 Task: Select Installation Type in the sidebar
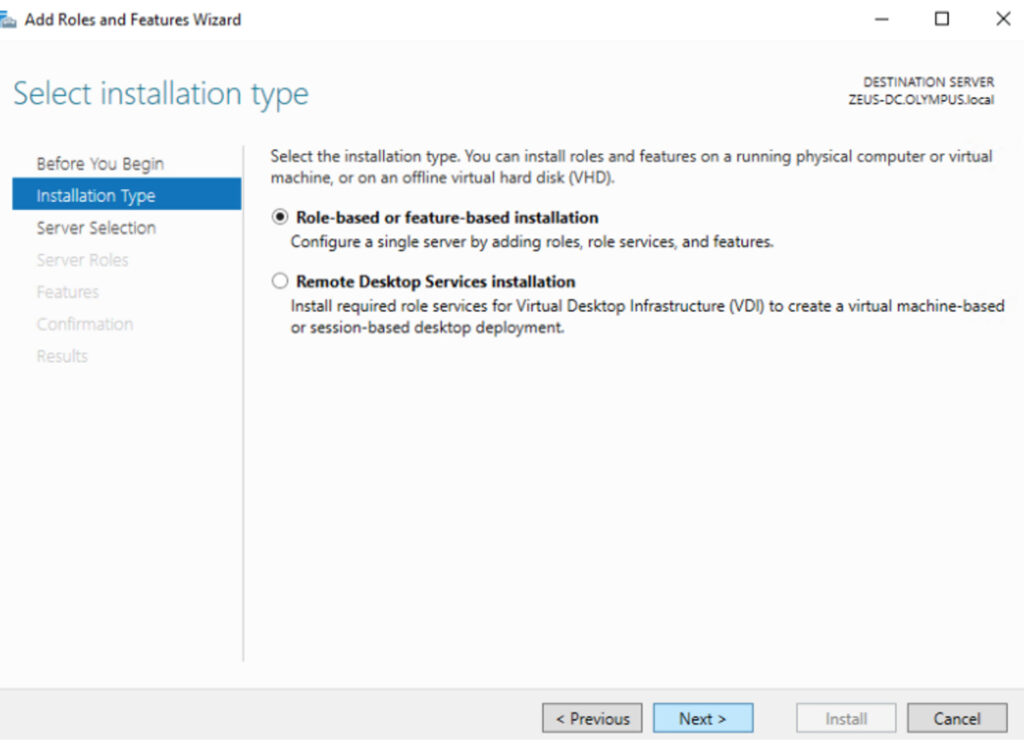click(x=96, y=196)
